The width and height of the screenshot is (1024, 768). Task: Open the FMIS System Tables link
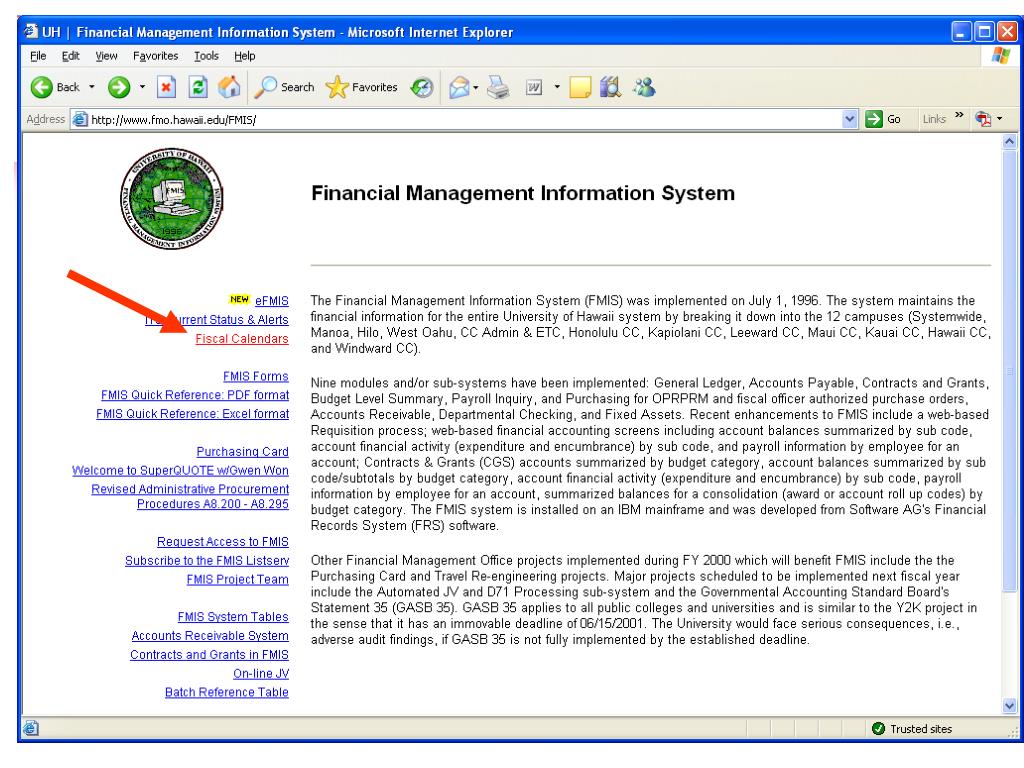click(x=233, y=617)
